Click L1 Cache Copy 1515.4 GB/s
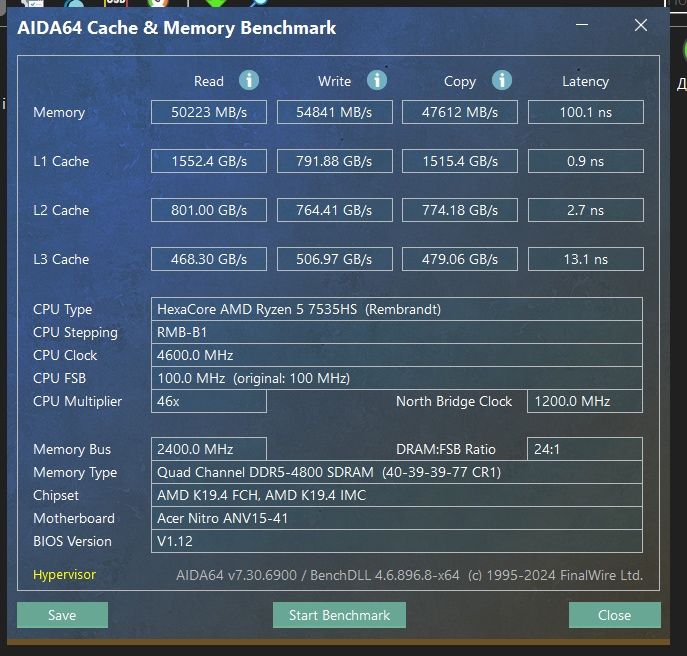687x656 pixels. (460, 161)
